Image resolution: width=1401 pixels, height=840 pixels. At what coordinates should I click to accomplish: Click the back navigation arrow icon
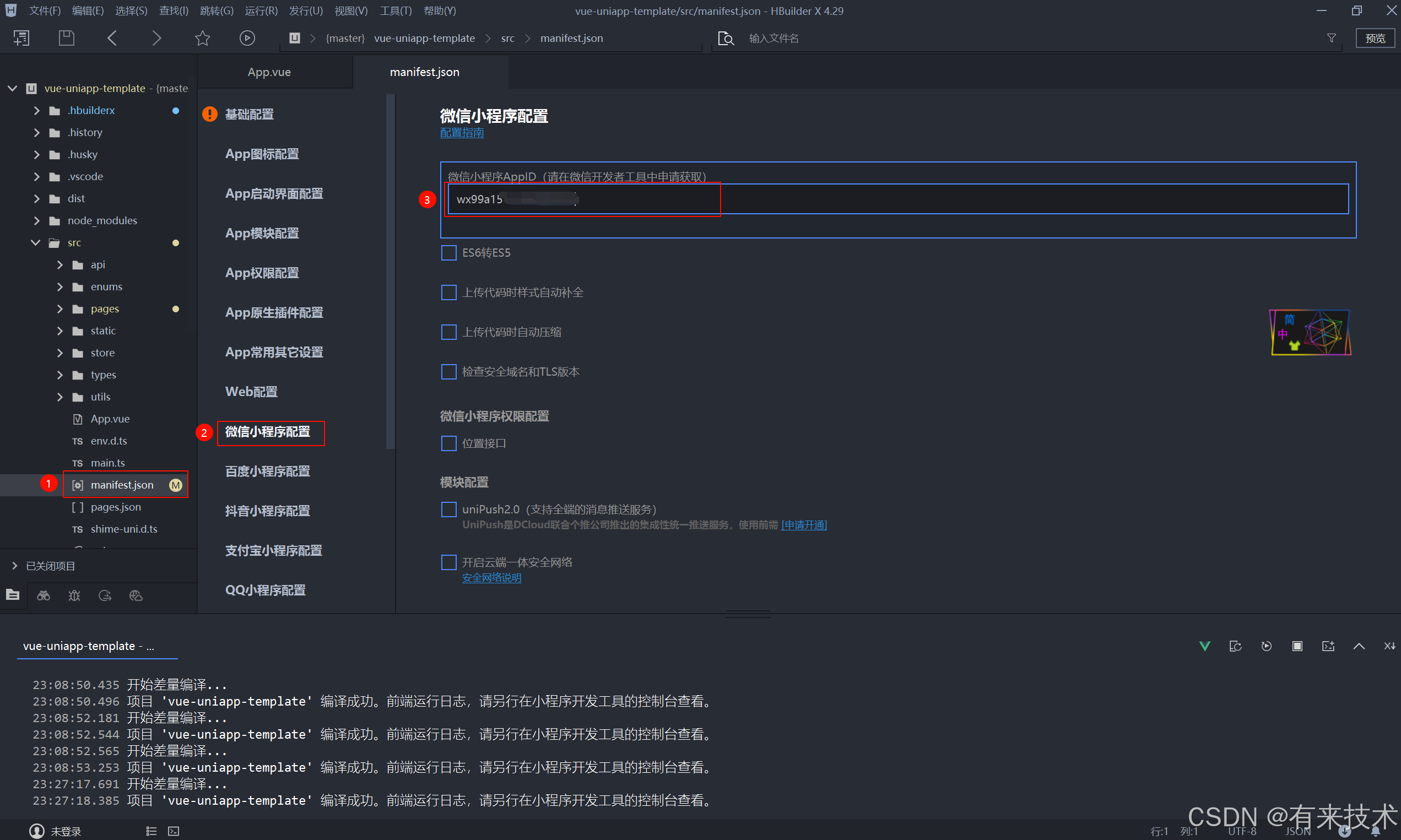(112, 38)
